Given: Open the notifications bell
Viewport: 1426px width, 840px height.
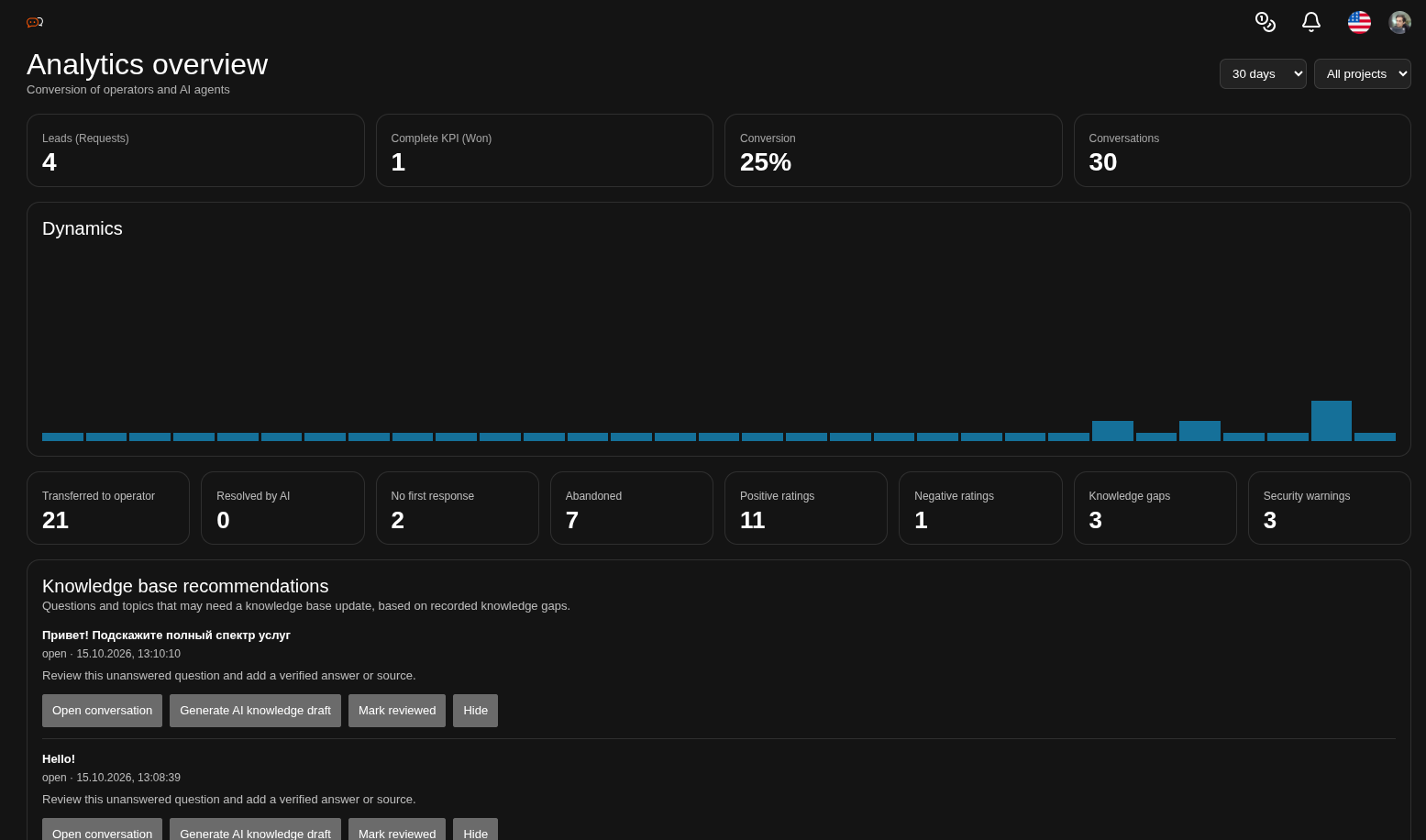Looking at the screenshot, I should (x=1311, y=22).
